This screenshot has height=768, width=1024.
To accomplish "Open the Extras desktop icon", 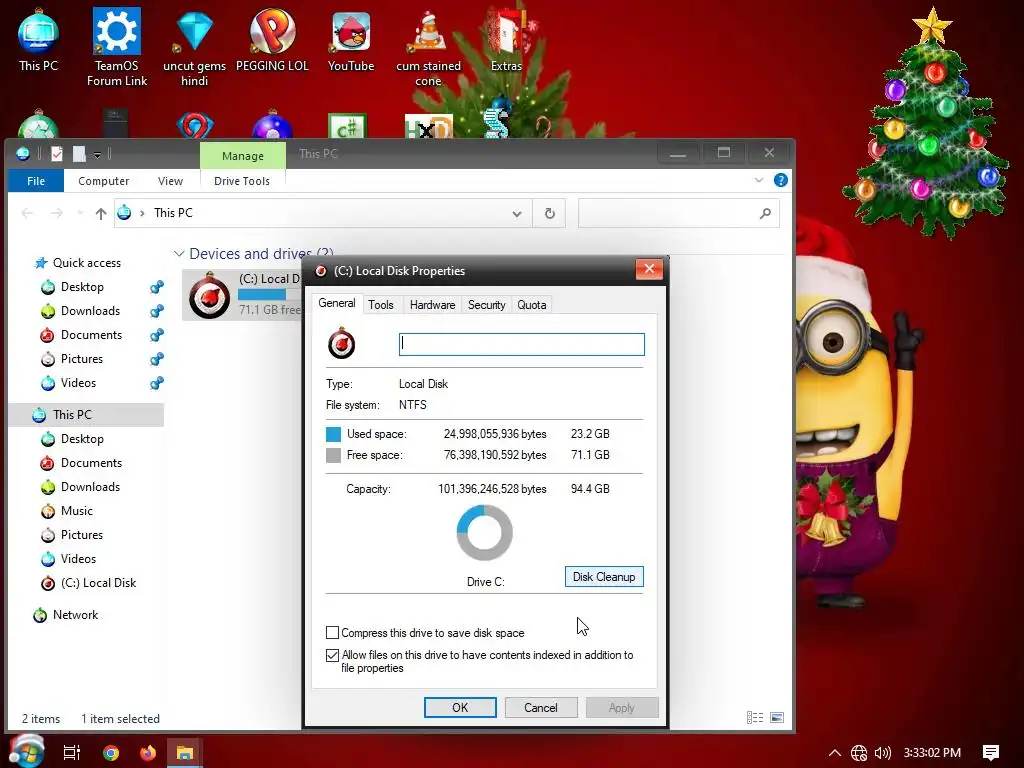I will tap(506, 40).
